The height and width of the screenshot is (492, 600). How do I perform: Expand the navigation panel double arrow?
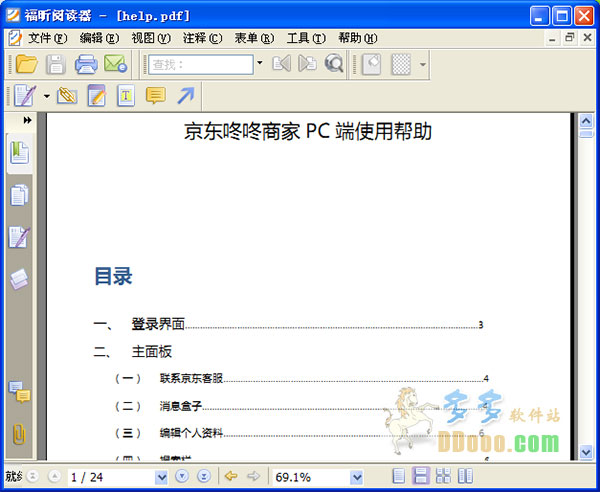pyautogui.click(x=27, y=120)
